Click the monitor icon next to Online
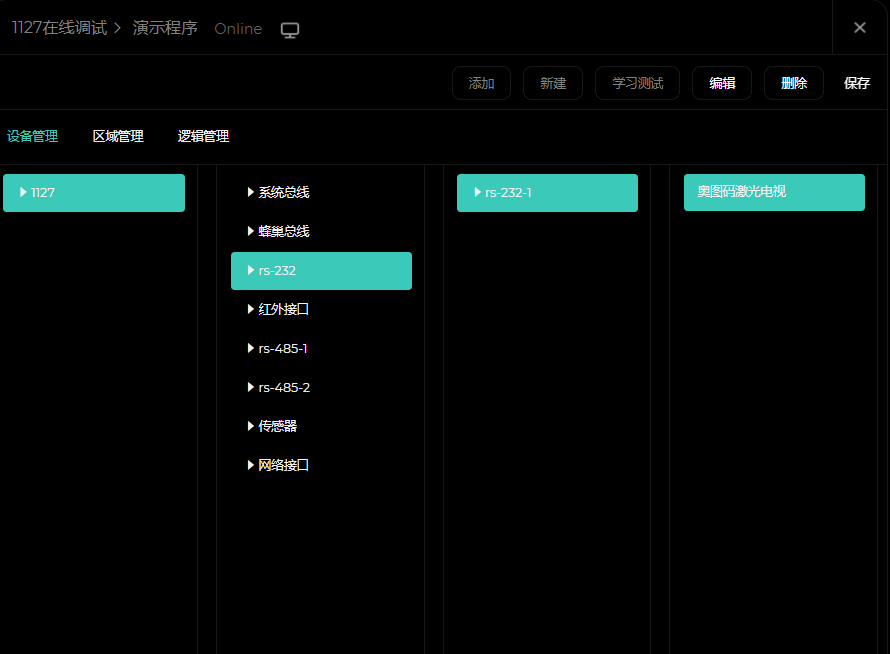890x654 pixels. click(x=289, y=30)
